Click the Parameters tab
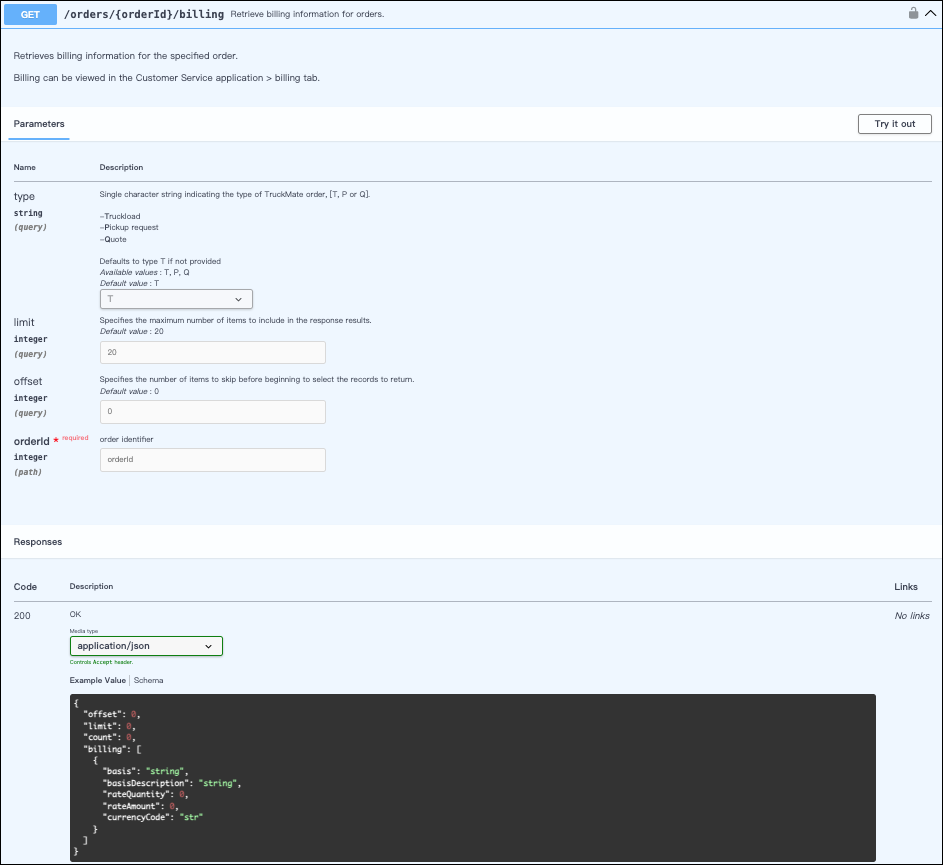The width and height of the screenshot is (943, 865). click(38, 124)
